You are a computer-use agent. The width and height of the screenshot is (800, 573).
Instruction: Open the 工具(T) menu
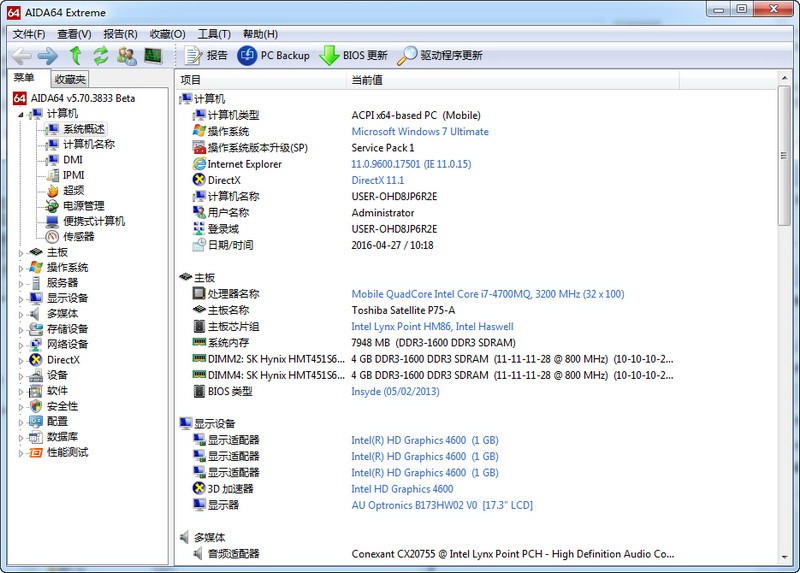[x=214, y=34]
